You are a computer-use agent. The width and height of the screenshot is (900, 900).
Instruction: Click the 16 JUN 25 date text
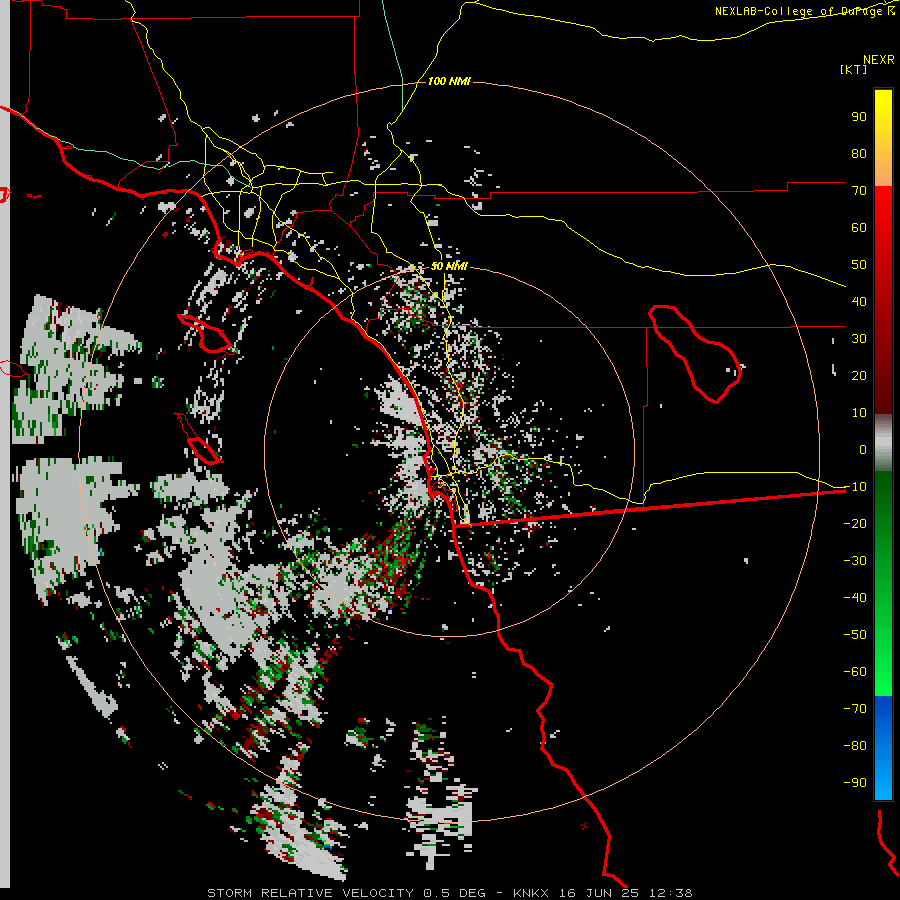click(599, 893)
